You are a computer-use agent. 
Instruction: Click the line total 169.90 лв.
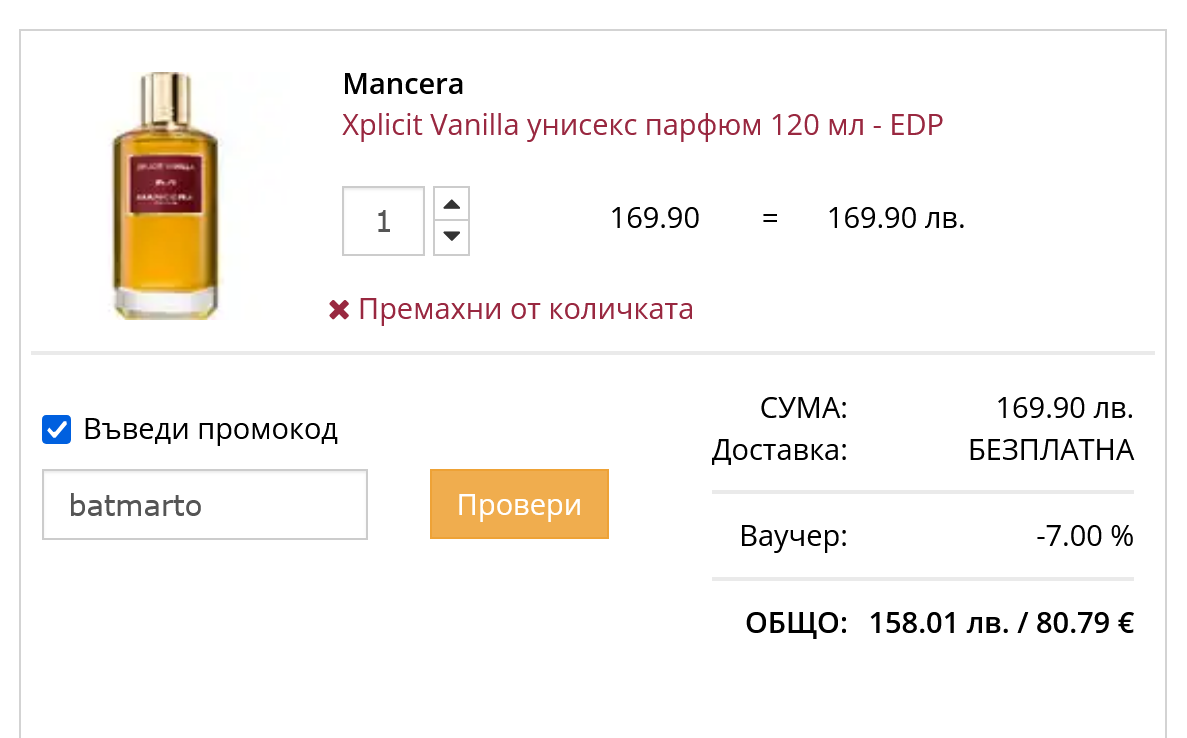(x=896, y=218)
